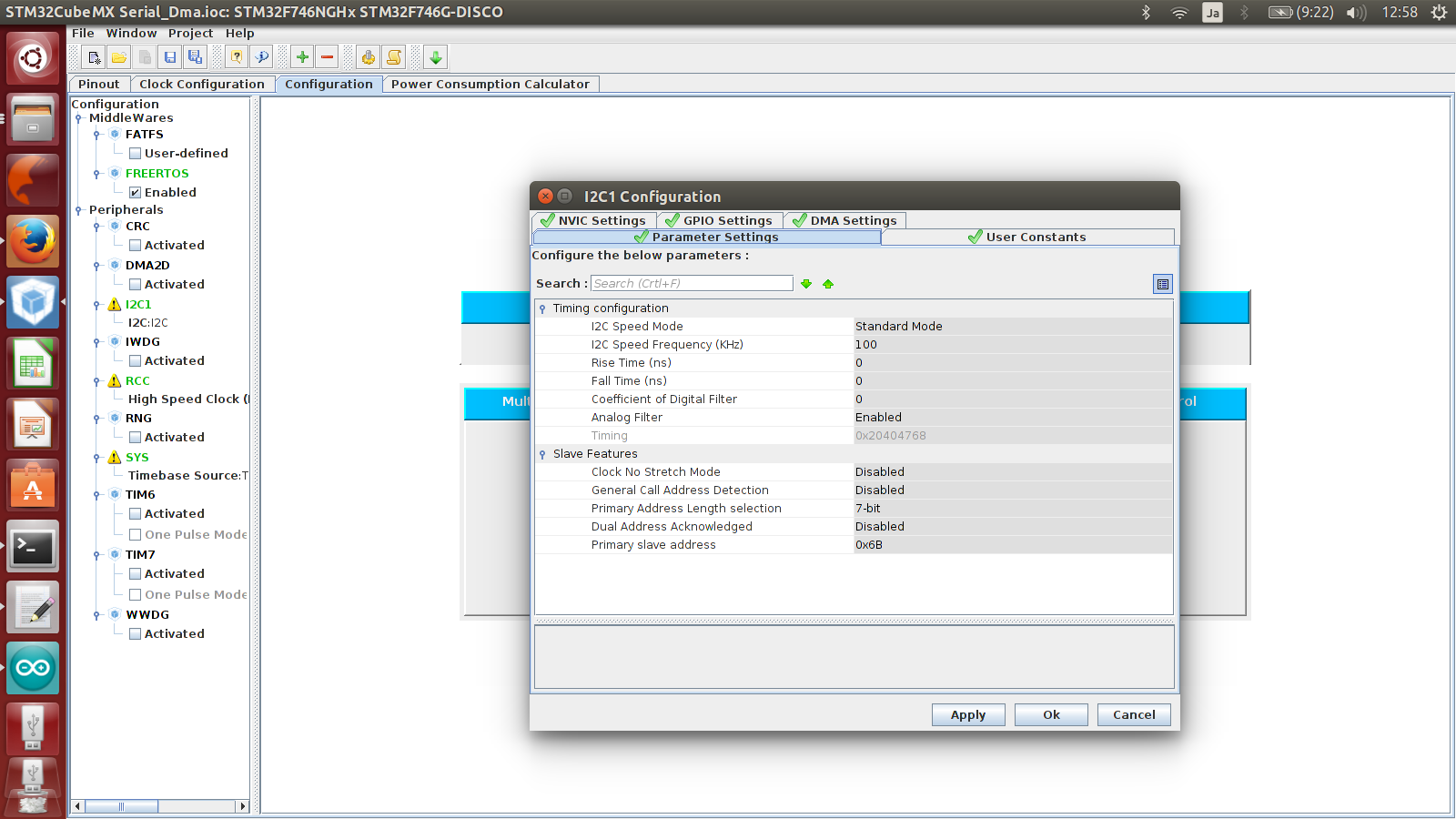Click the New Project toolbar icon
The width and height of the screenshot is (1456, 819).
click(x=94, y=57)
